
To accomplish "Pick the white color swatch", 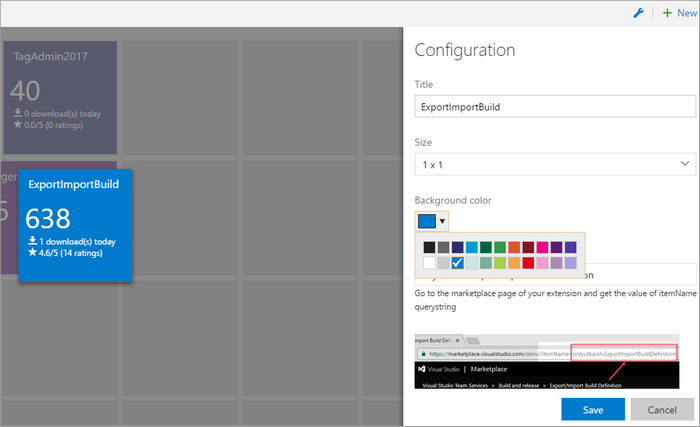I will [429, 263].
